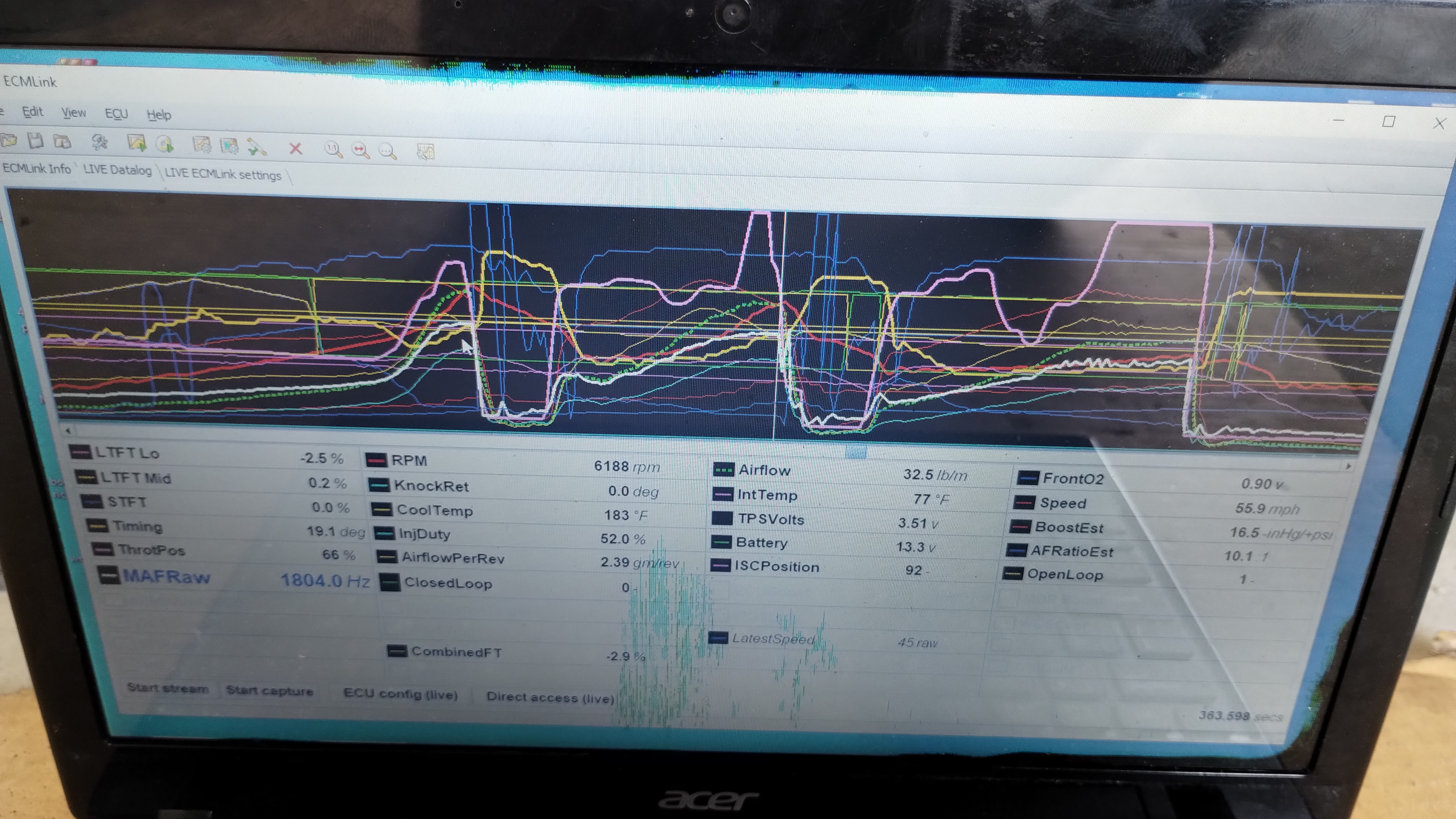Viewport: 1456px width, 819px height.
Task: Switch to the LIVE Datalog tab
Action: pos(117,170)
